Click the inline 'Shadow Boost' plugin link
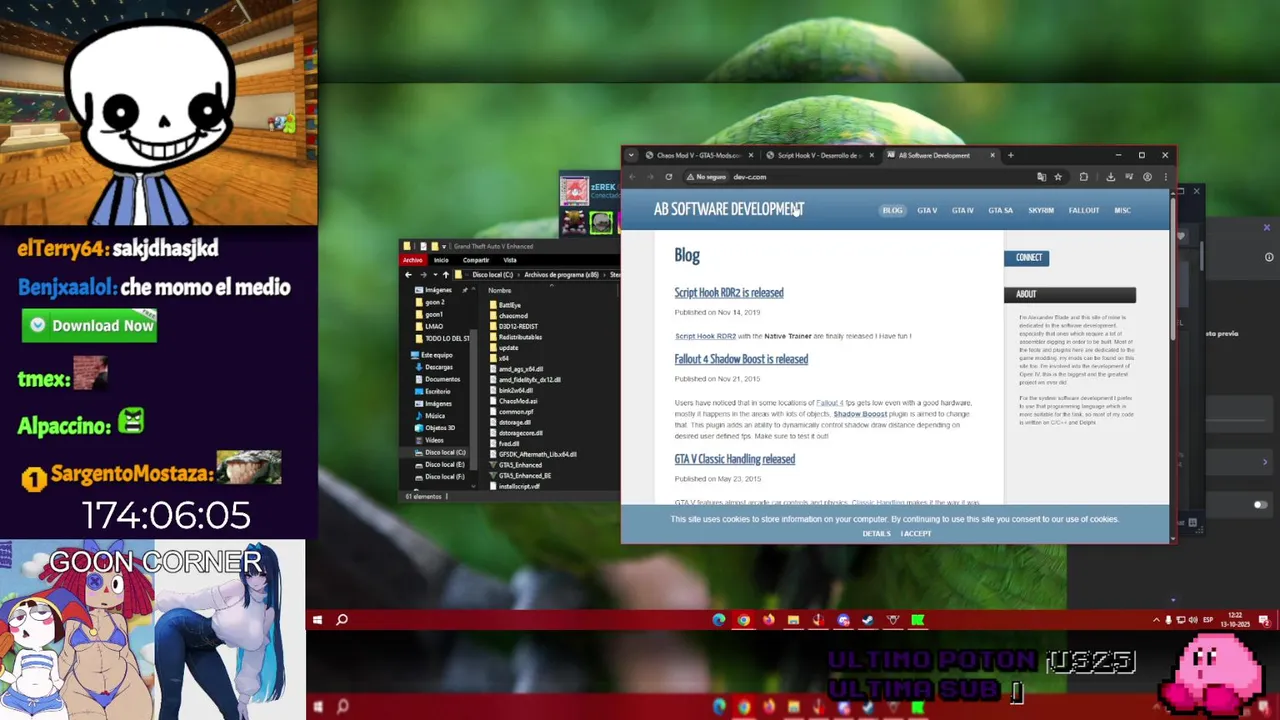 [x=860, y=414]
